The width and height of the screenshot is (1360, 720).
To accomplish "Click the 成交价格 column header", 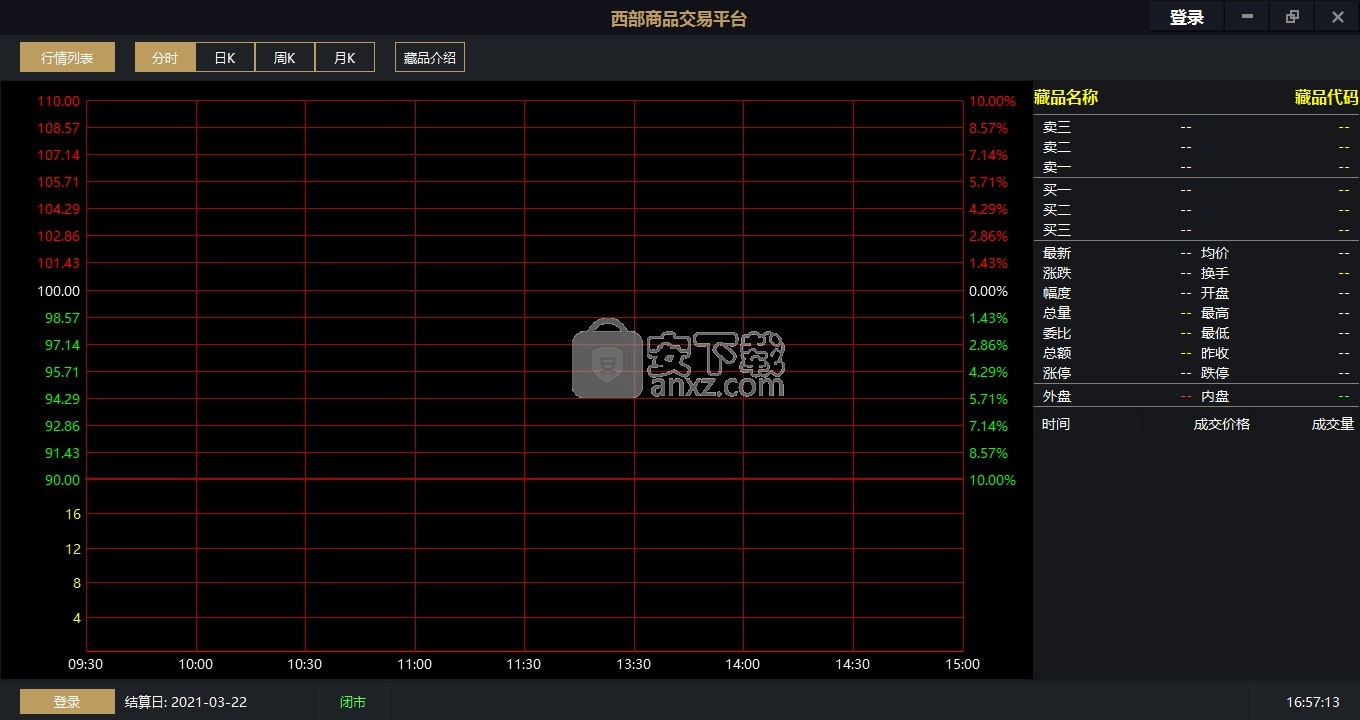I will pyautogui.click(x=1222, y=424).
